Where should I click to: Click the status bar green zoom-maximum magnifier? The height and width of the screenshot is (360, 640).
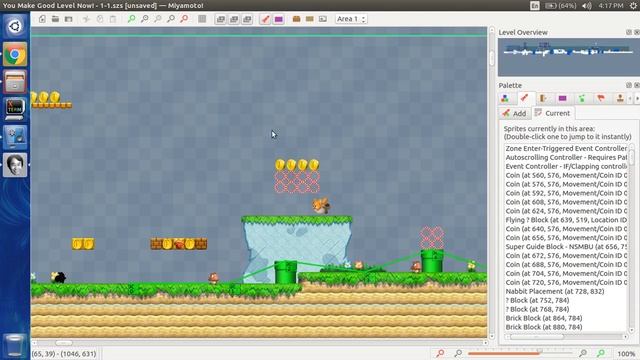click(x=601, y=353)
